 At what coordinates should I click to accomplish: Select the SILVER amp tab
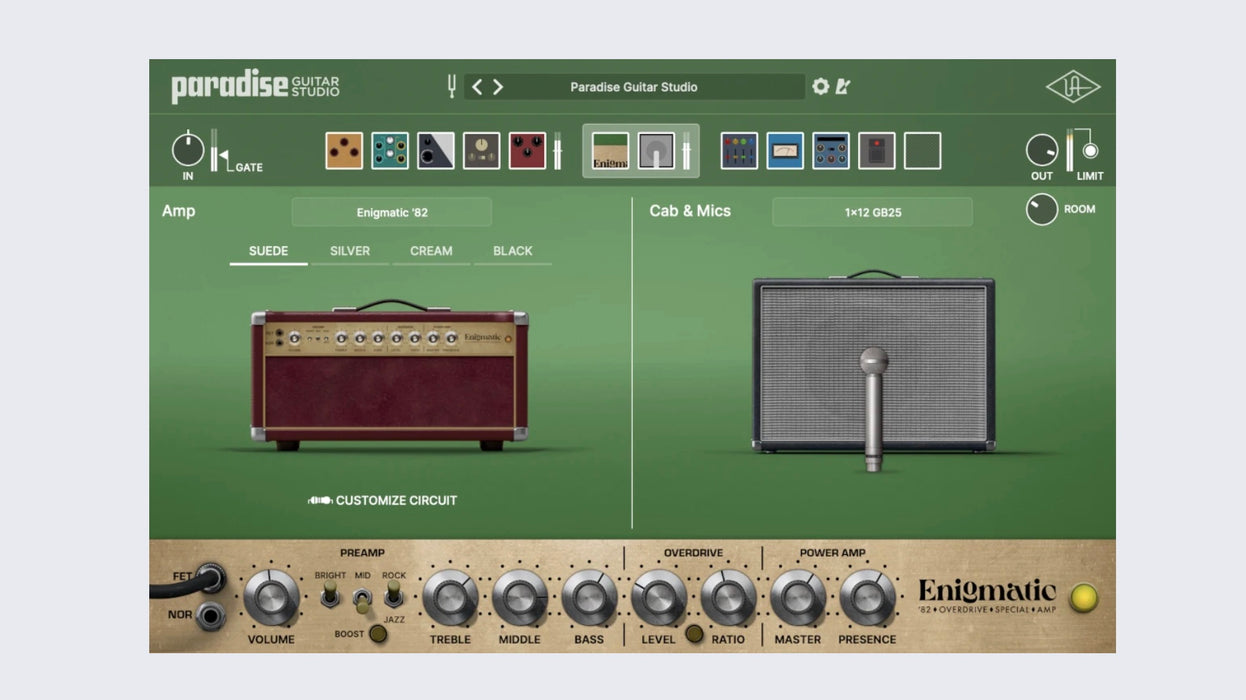pos(350,251)
